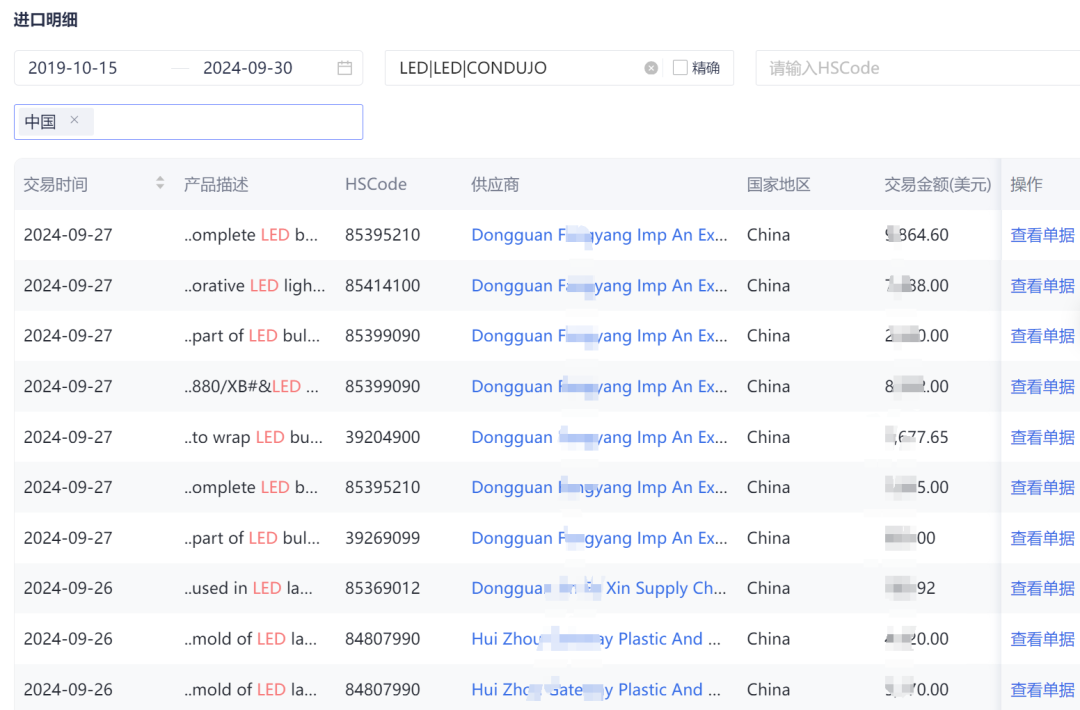Click the keyword box showing LED|LED|CONDUJO
Screen dimensions: 1080x710
(x=510, y=67)
